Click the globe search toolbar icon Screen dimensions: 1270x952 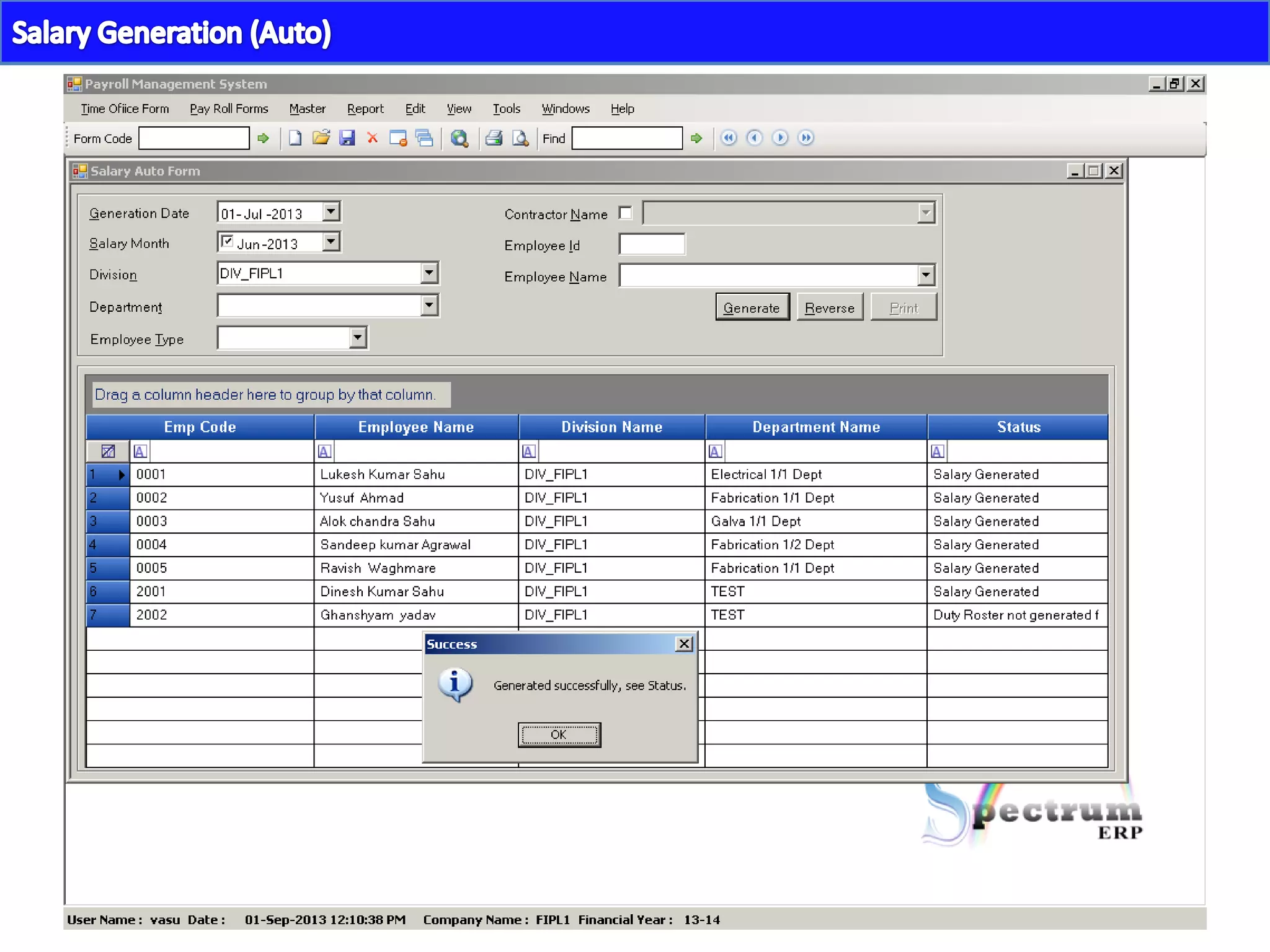(x=459, y=138)
